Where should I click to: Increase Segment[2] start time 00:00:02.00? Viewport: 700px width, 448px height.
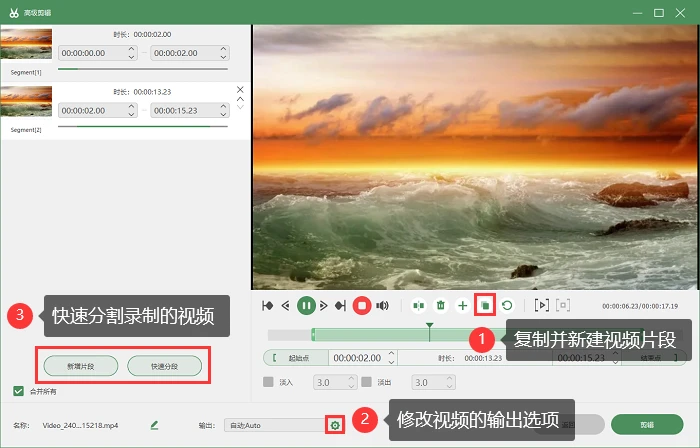131,107
